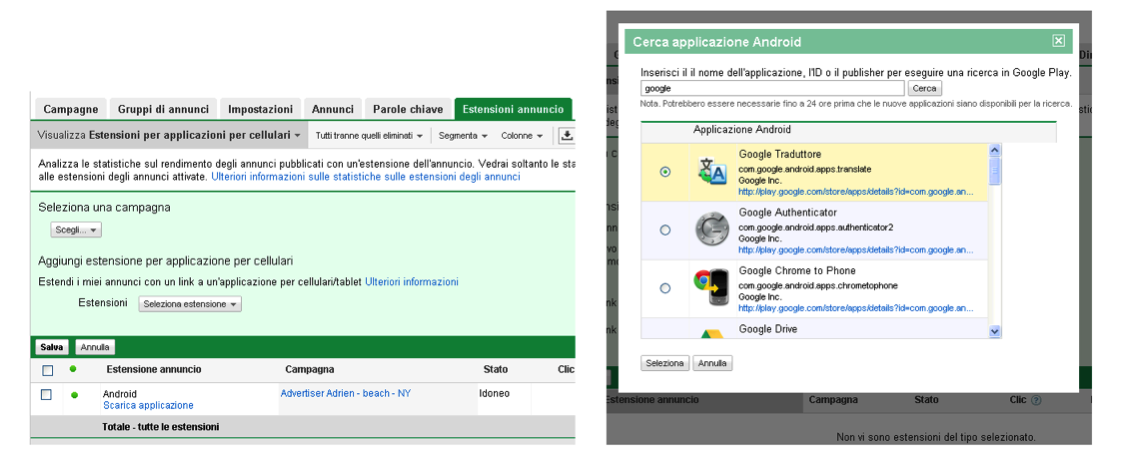Screen dimensions: 1121x457
Task: Click the Google Drive app icon
Action: coord(711,333)
